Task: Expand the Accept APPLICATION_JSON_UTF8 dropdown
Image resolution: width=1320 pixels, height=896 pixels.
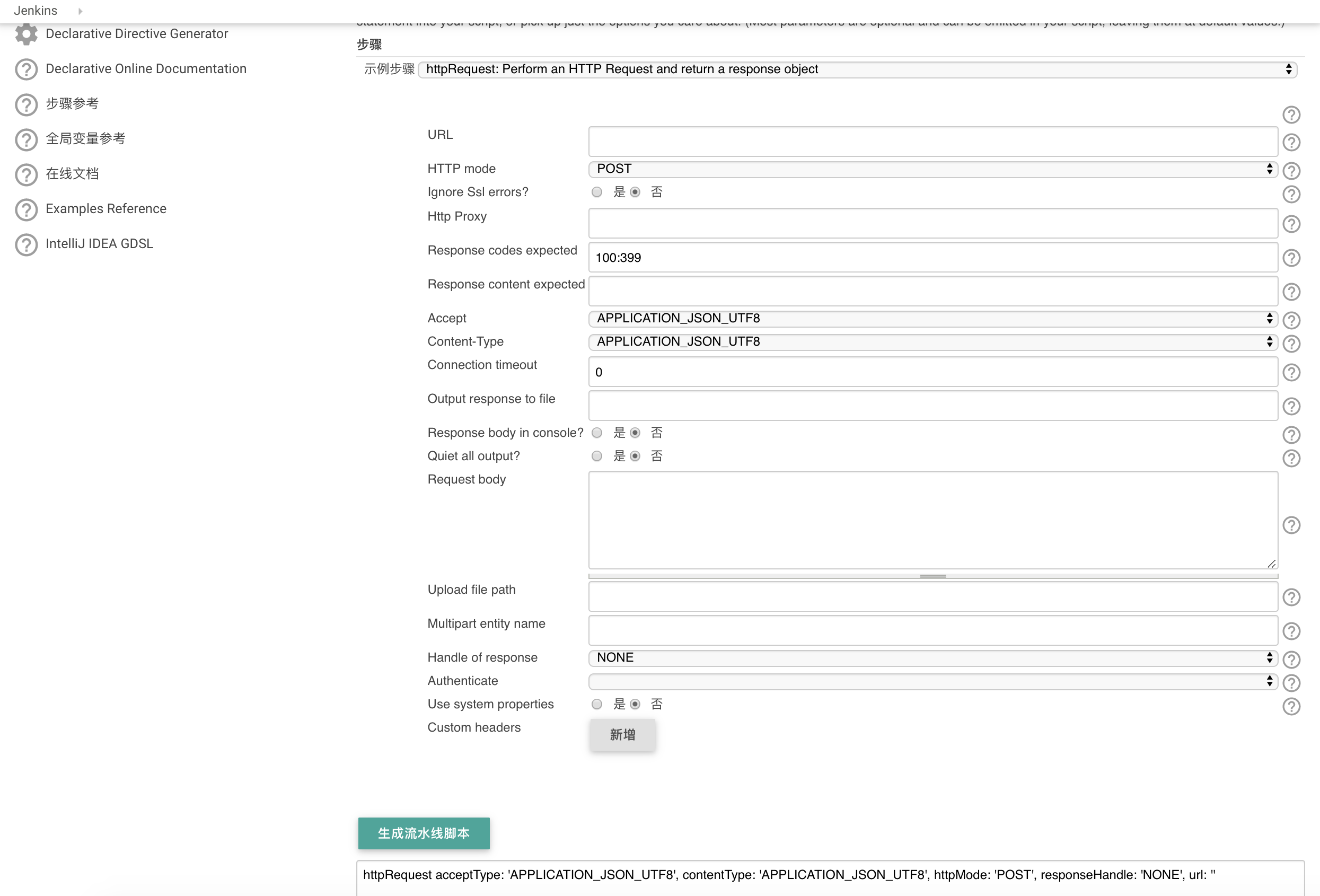Action: tap(932, 319)
